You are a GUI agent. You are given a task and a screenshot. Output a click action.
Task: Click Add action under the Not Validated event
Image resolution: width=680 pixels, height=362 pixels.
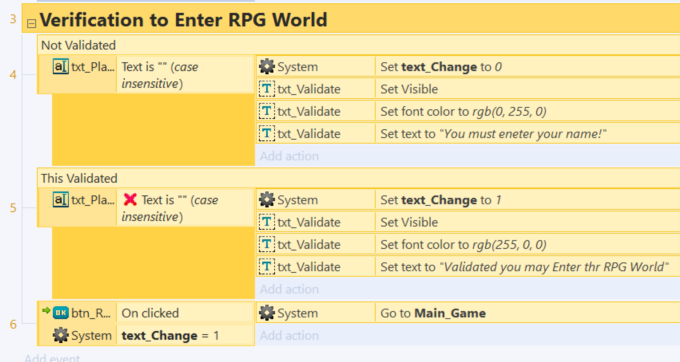(x=289, y=156)
